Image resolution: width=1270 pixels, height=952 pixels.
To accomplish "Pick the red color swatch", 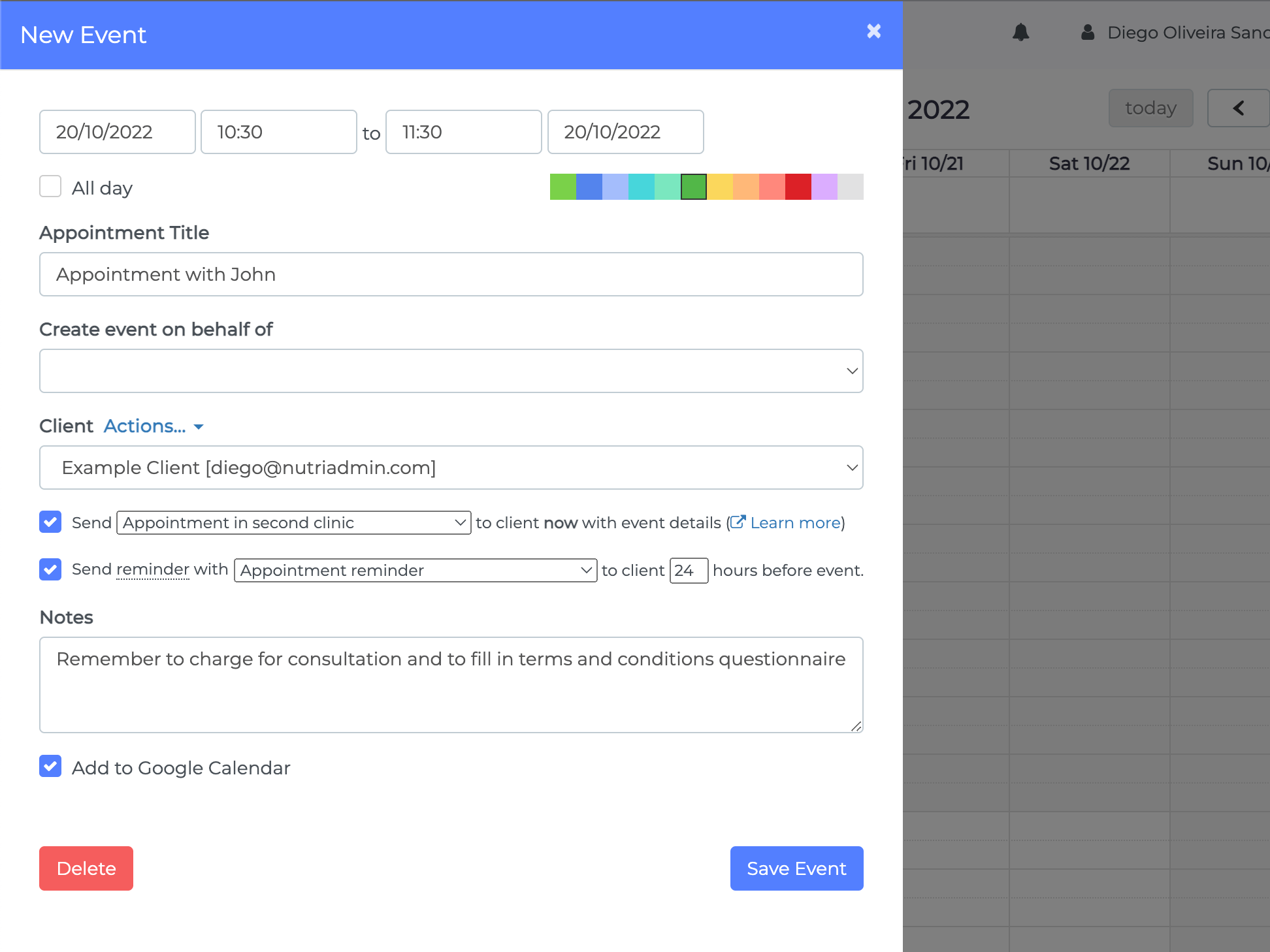I will (x=798, y=187).
